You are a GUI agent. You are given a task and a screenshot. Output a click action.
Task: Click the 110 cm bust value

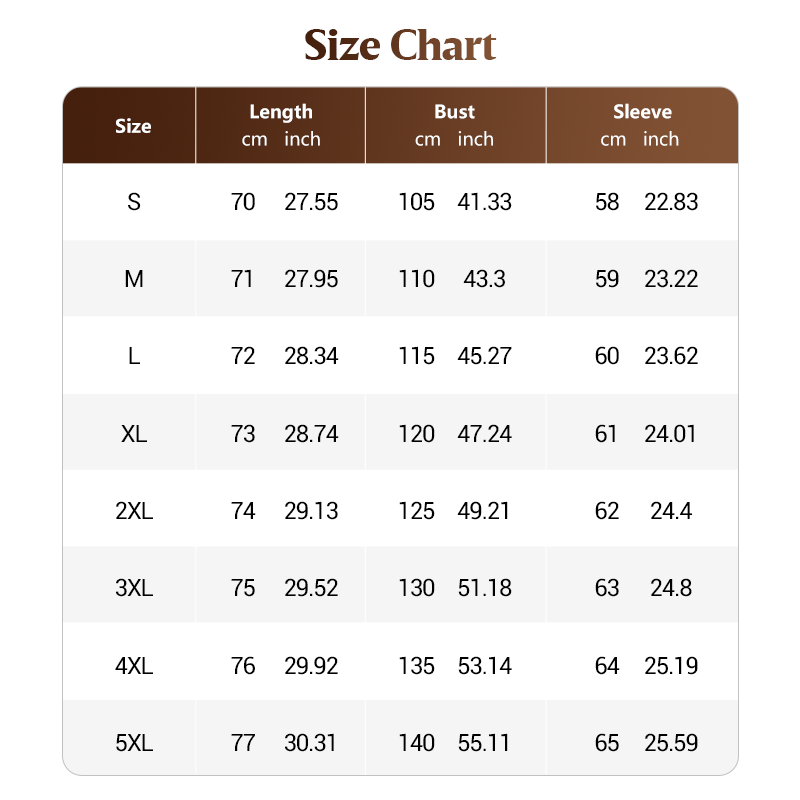[x=416, y=279]
